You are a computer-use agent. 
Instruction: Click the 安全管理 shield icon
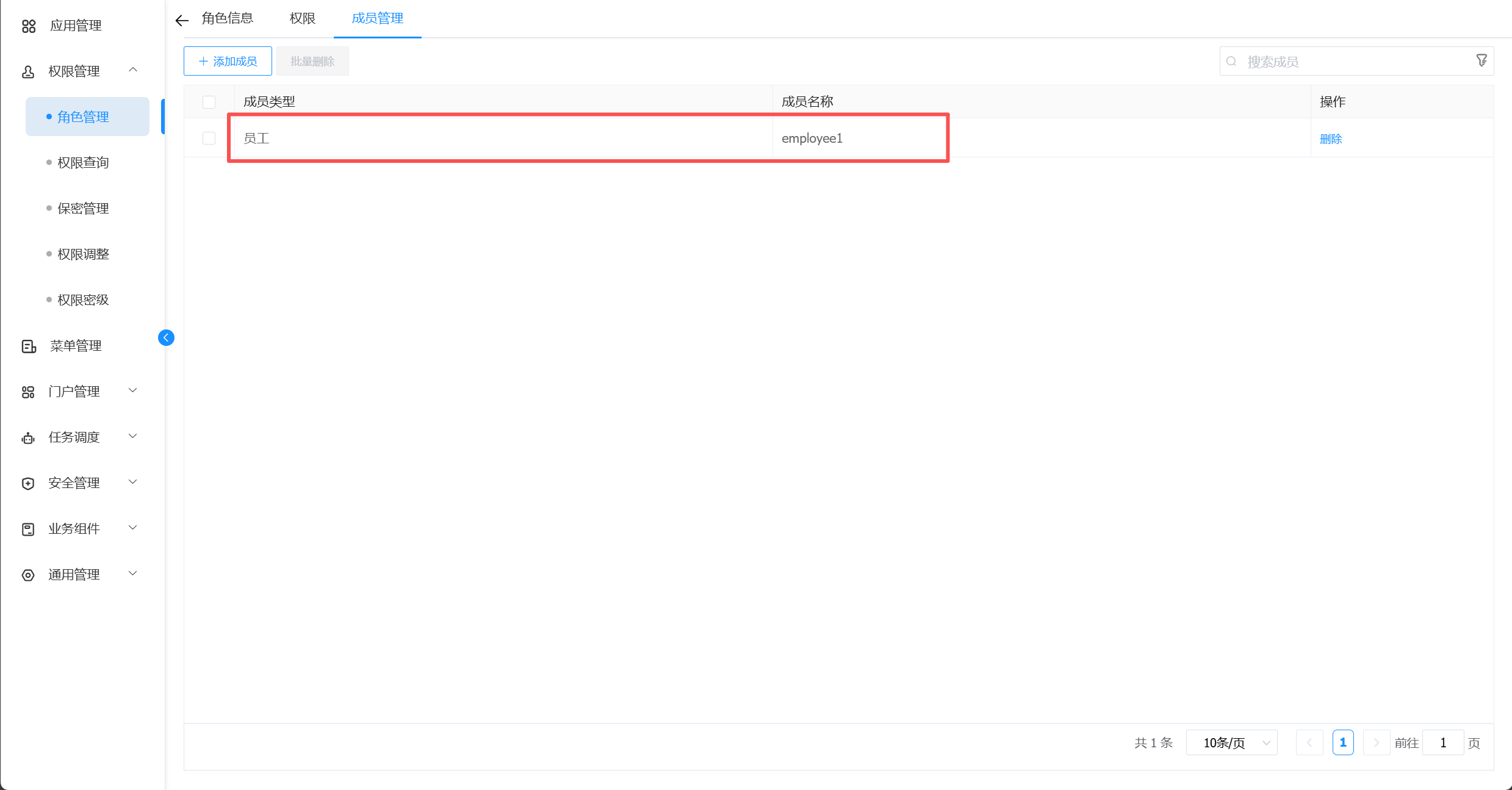point(28,484)
